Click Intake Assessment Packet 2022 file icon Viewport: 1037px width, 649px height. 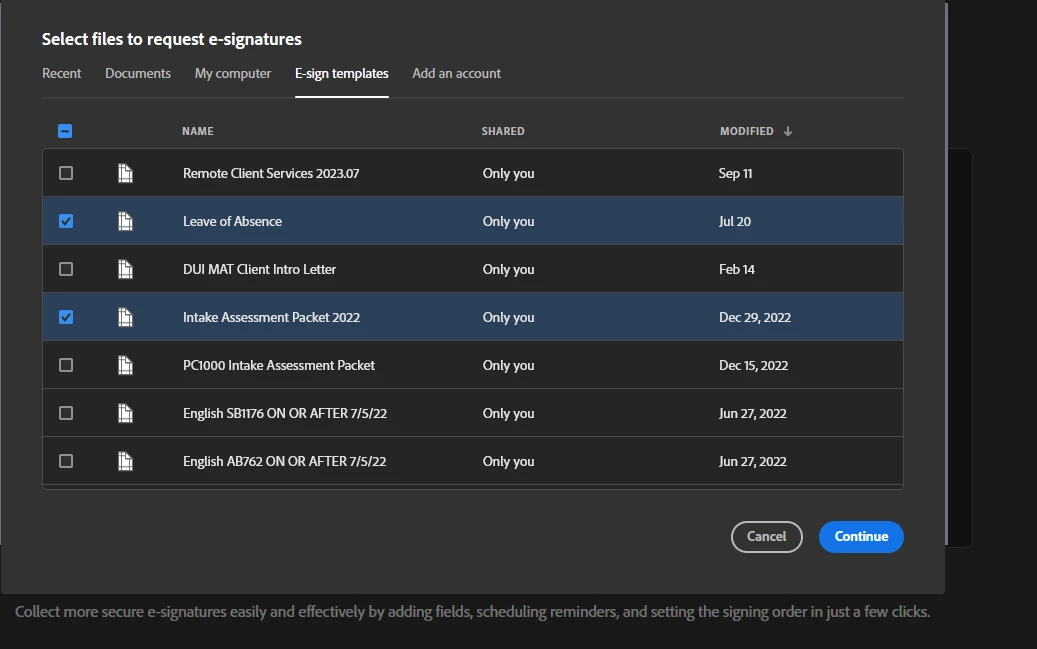[125, 317]
